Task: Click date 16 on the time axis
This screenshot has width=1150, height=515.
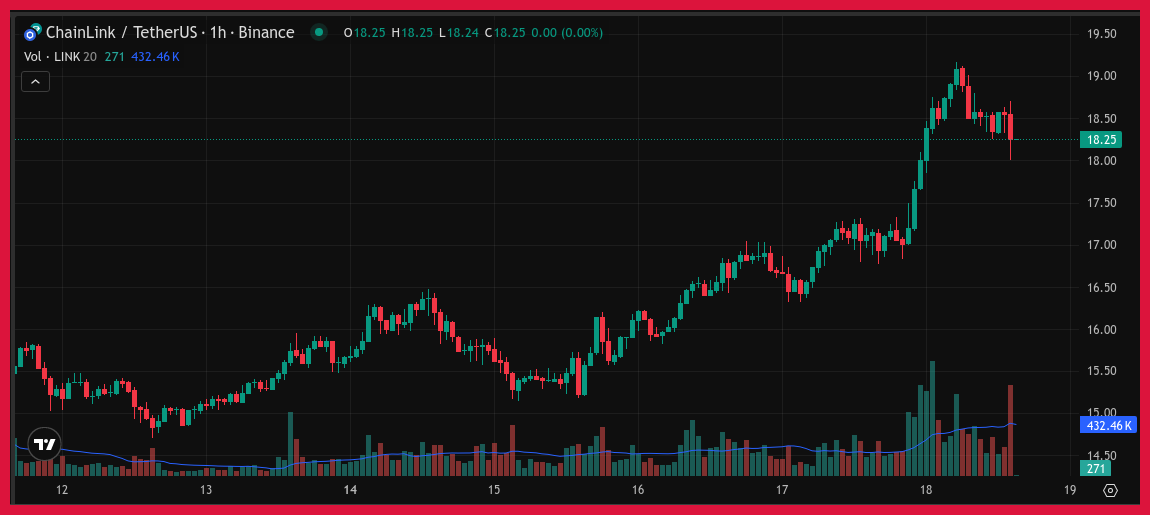Action: [638, 490]
